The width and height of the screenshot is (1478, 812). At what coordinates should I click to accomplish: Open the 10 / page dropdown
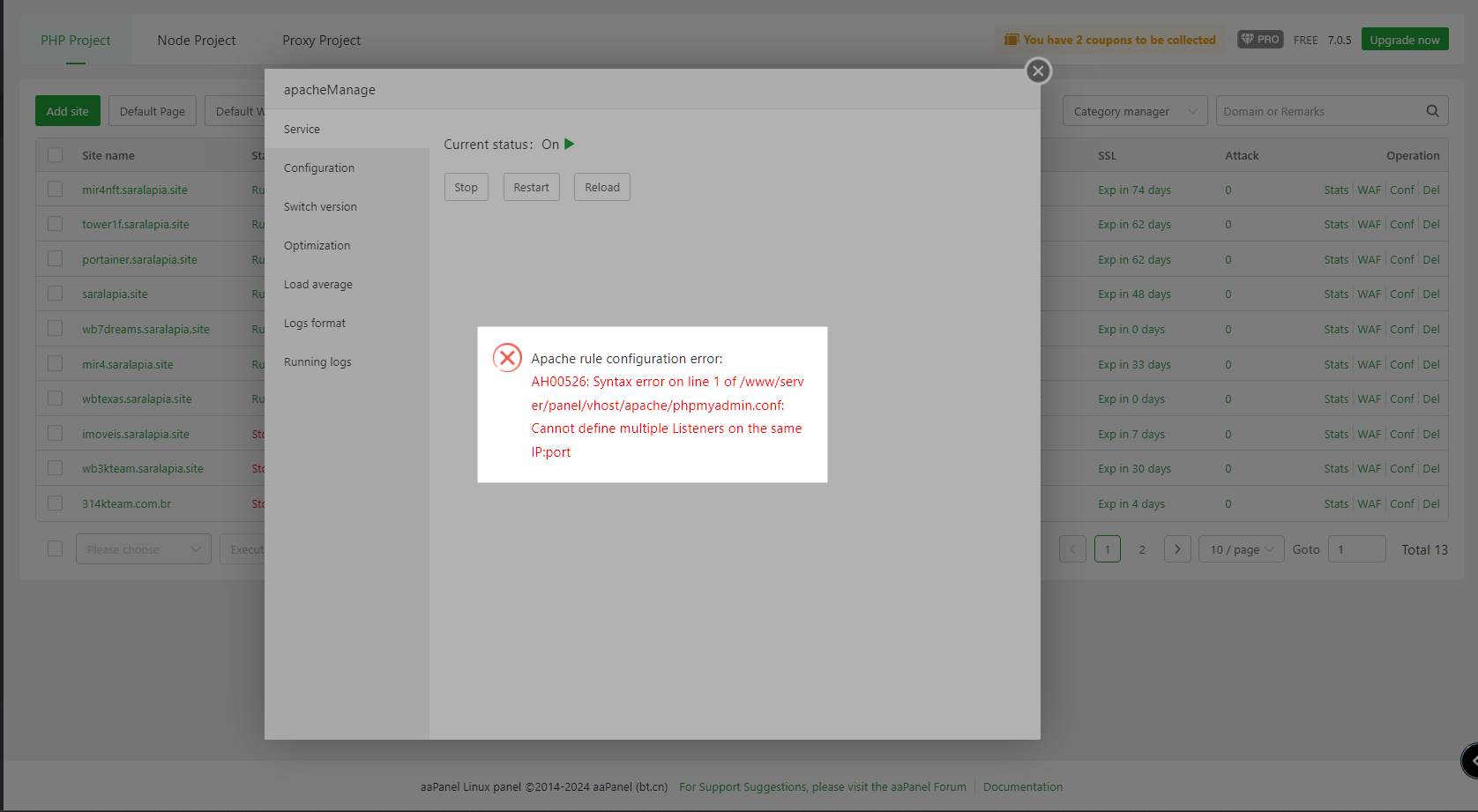click(1241, 549)
